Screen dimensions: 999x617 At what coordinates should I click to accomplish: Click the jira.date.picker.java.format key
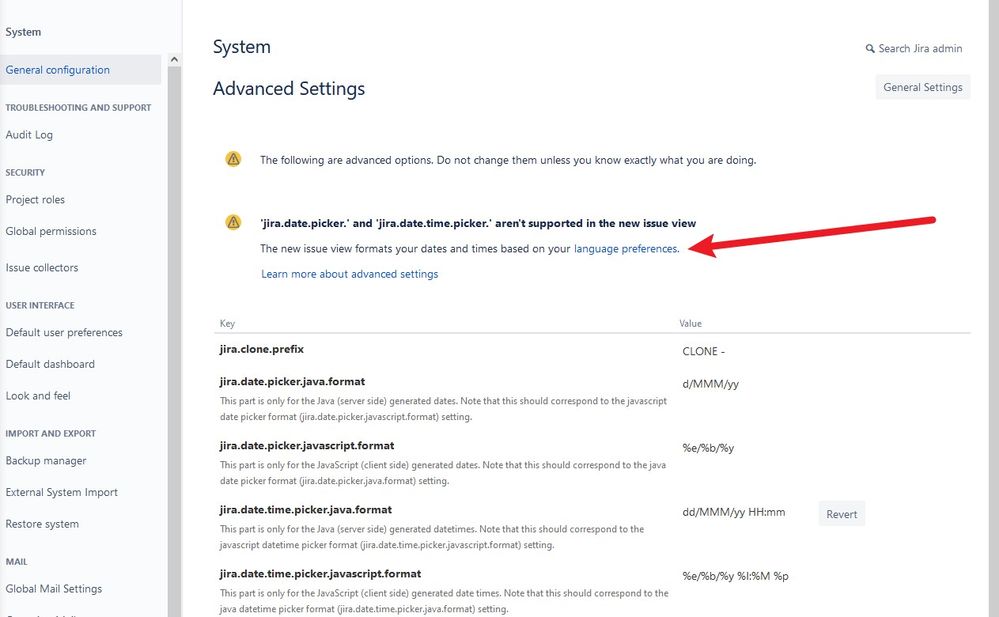(292, 382)
